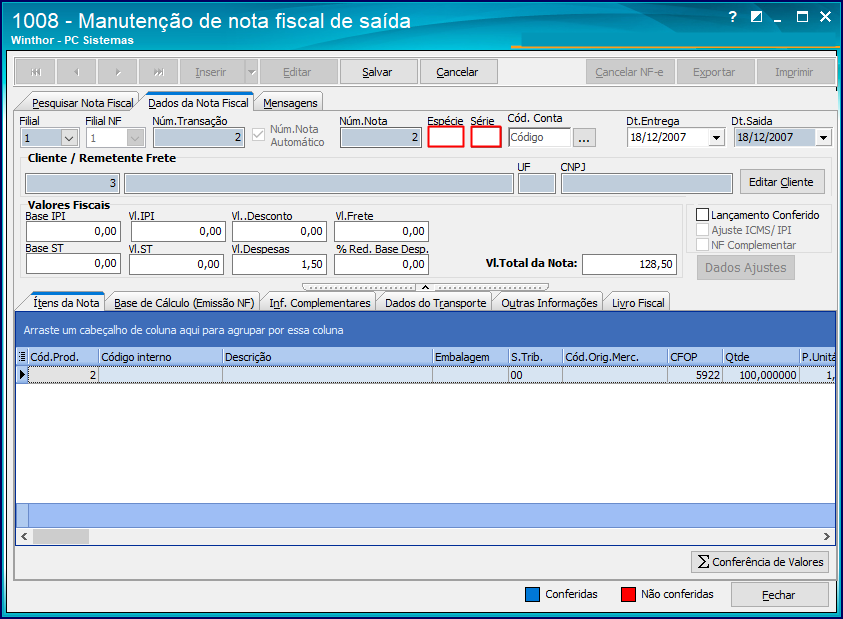Click the Editar toolbar button
Screen dimensions: 843x619
tap(298, 72)
